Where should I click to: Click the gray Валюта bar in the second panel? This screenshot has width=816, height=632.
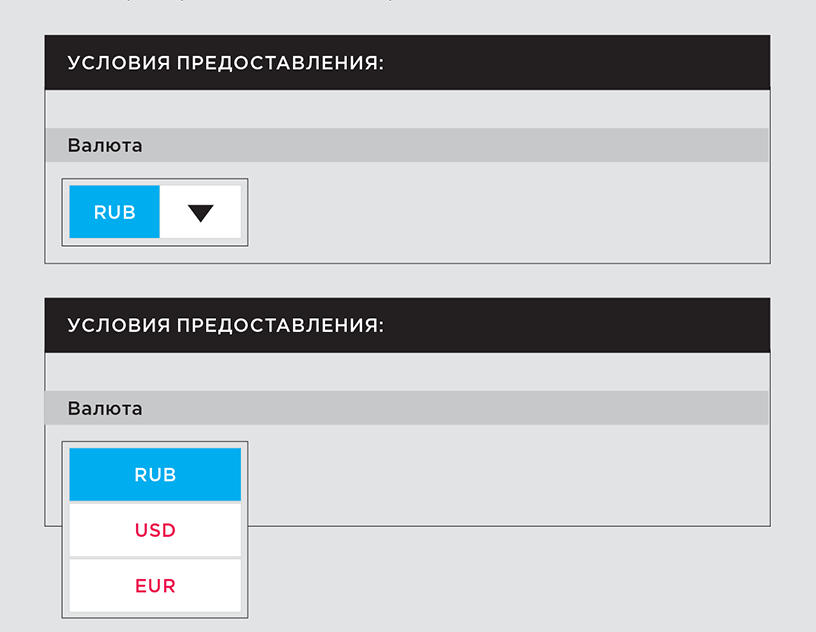click(407, 408)
